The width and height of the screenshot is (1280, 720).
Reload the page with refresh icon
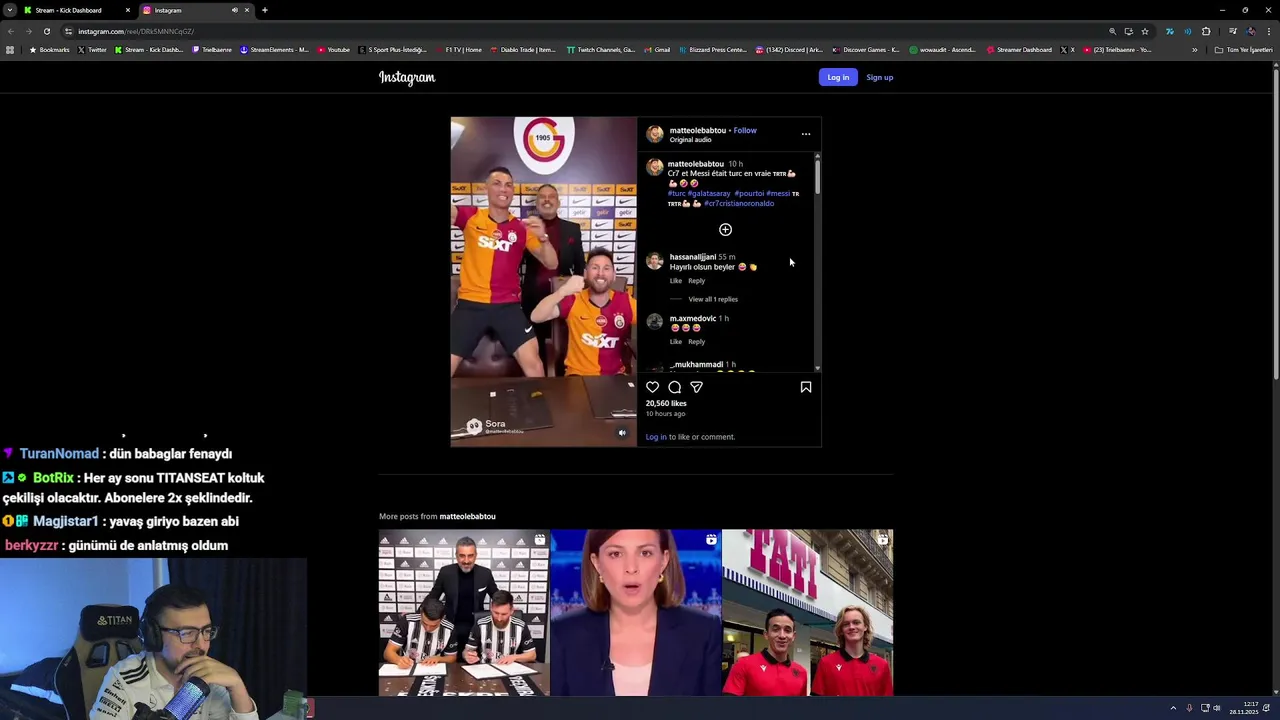(47, 31)
